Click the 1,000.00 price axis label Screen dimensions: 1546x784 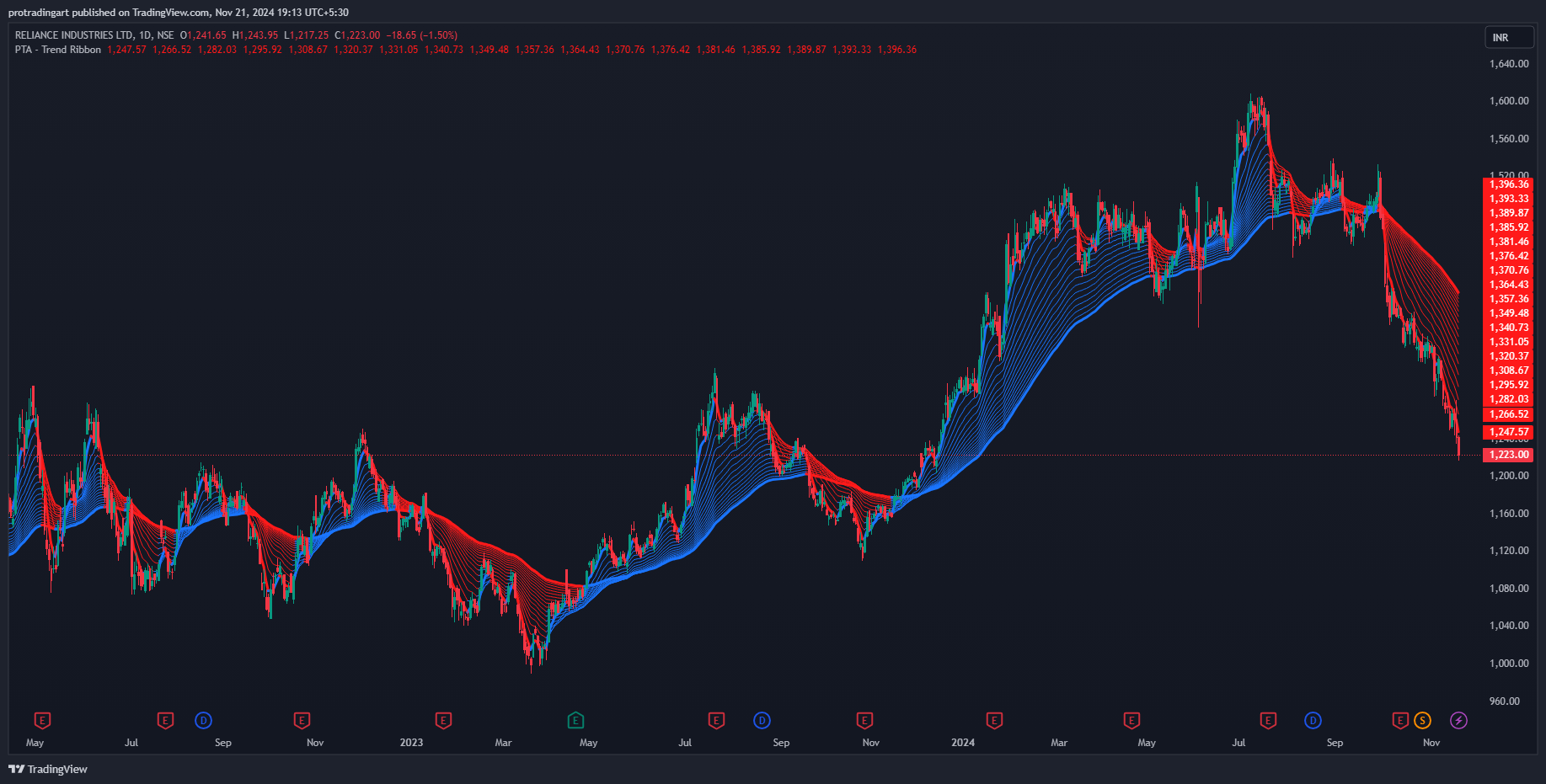(1509, 664)
